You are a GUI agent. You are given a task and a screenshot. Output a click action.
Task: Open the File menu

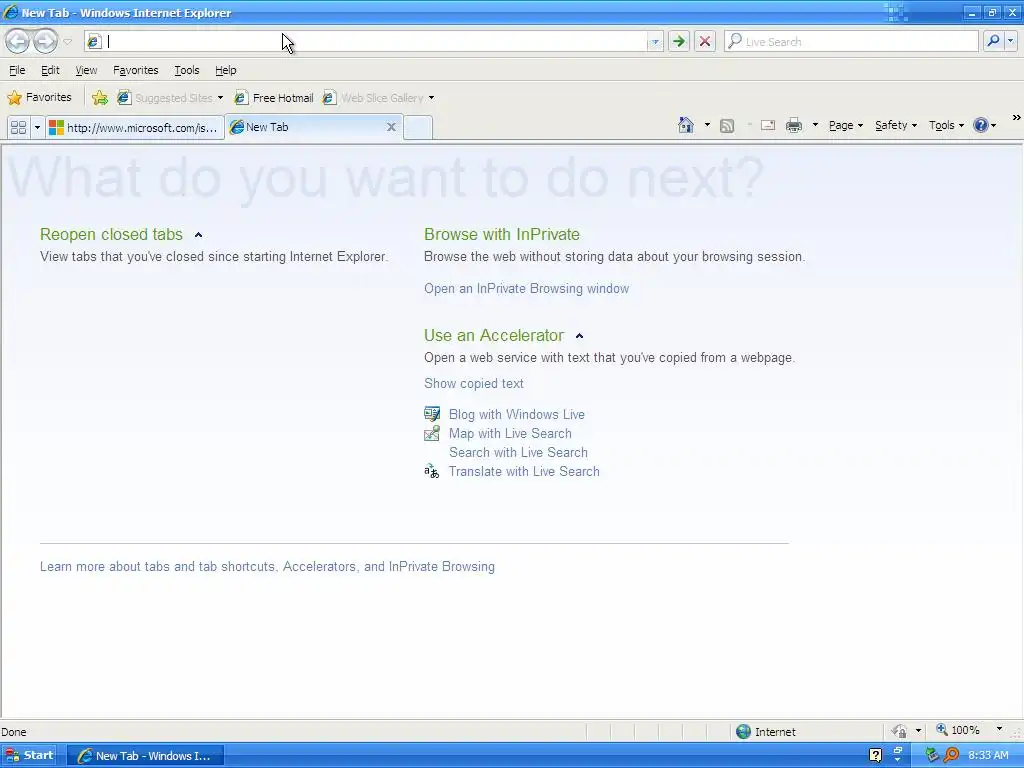pos(17,70)
